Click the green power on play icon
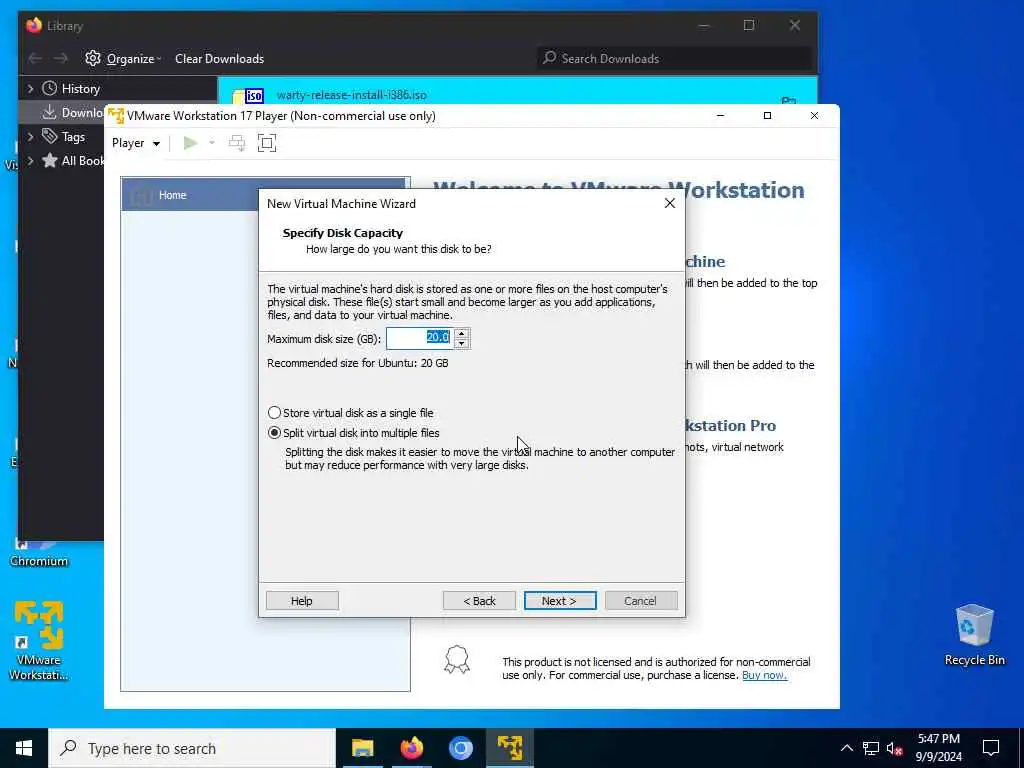 click(x=190, y=143)
